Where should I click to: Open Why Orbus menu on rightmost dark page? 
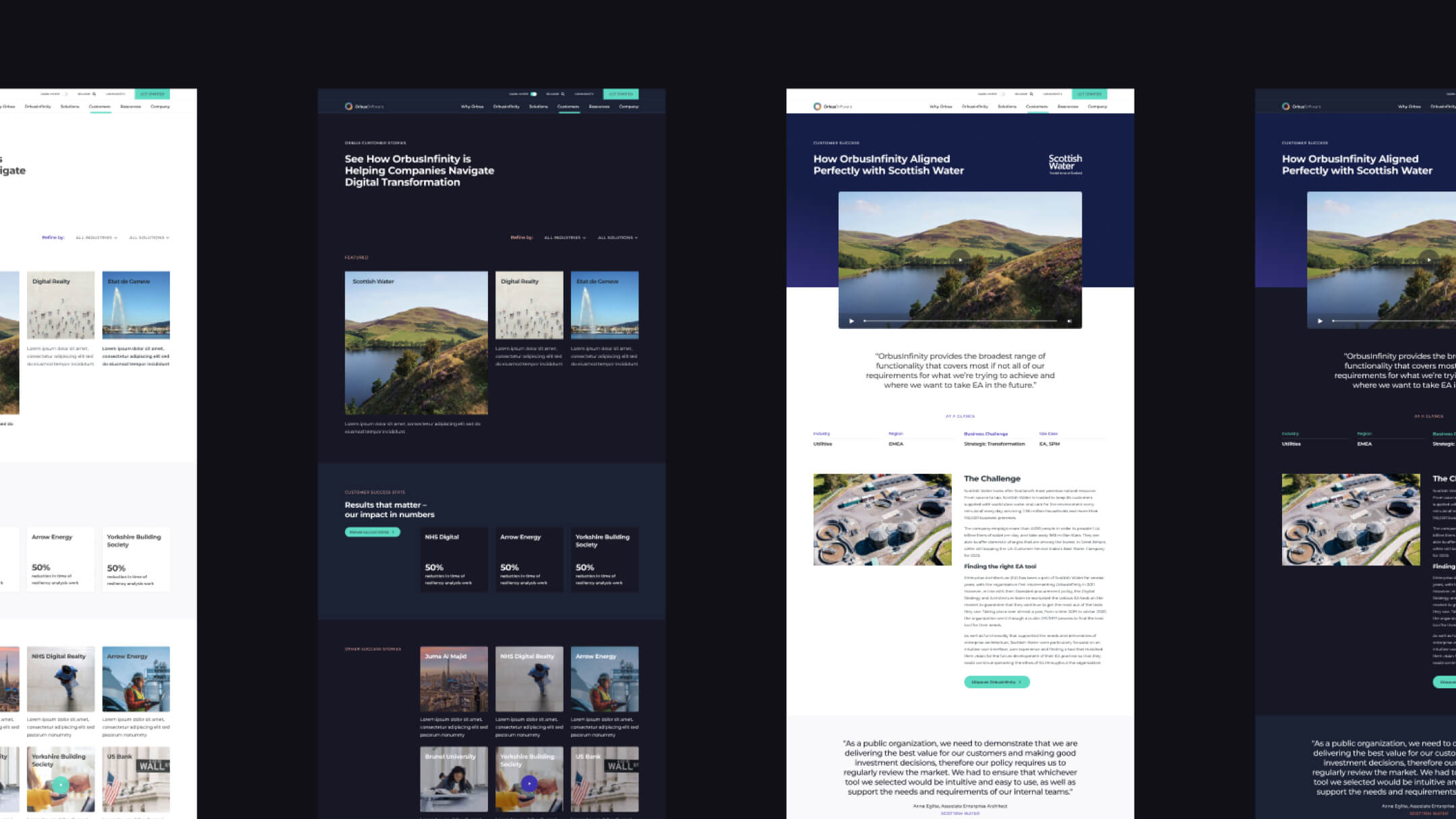pos(1409,107)
